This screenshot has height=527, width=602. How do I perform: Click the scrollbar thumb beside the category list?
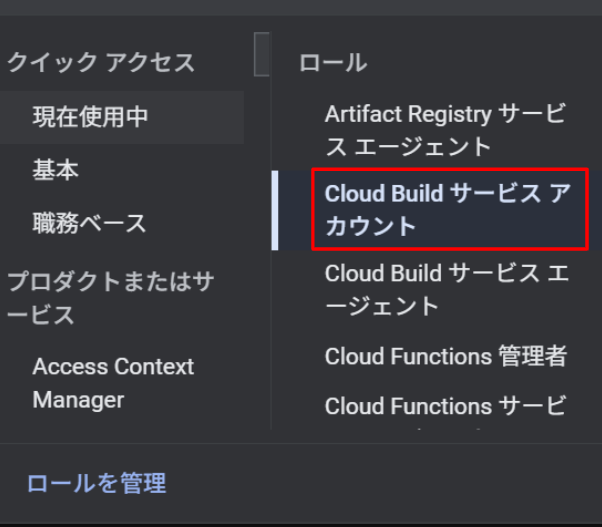click(x=261, y=54)
